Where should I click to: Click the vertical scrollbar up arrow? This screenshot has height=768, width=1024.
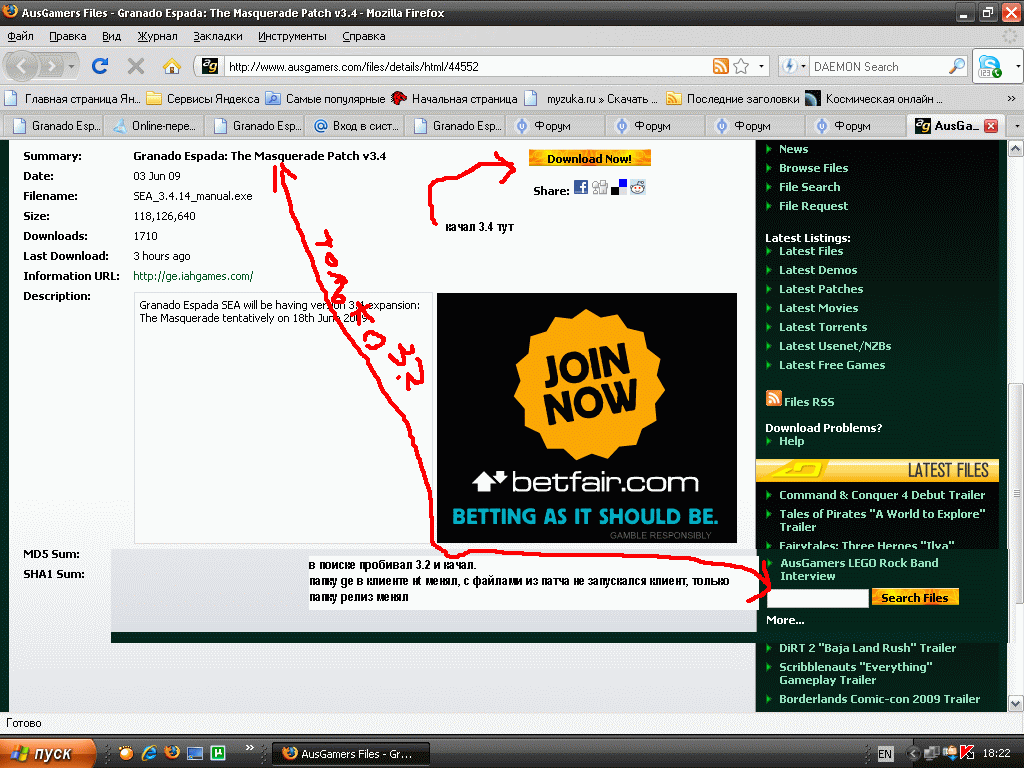tap(1016, 149)
